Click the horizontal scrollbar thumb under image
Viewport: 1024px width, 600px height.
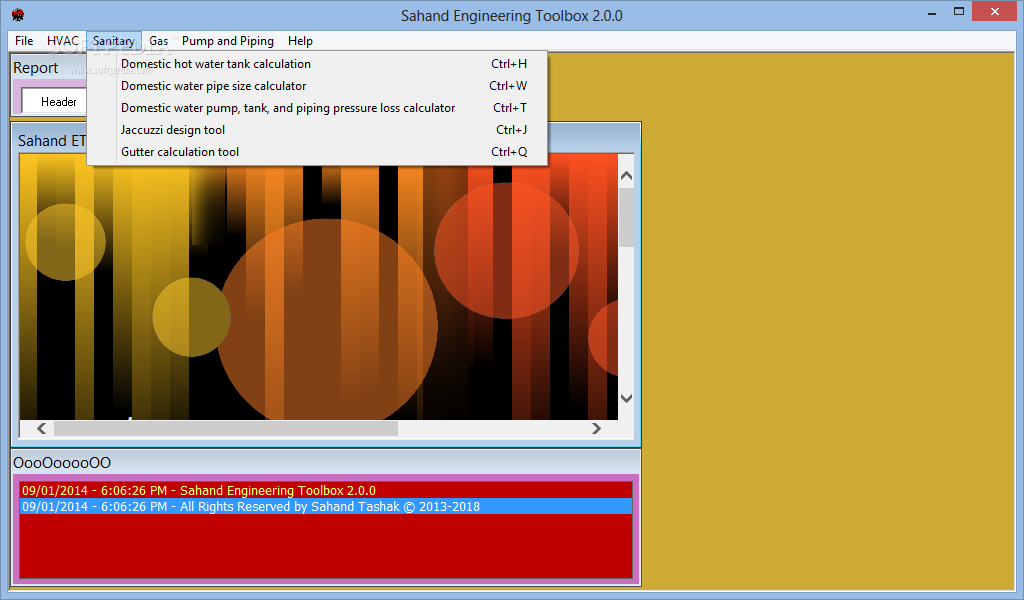click(x=226, y=428)
